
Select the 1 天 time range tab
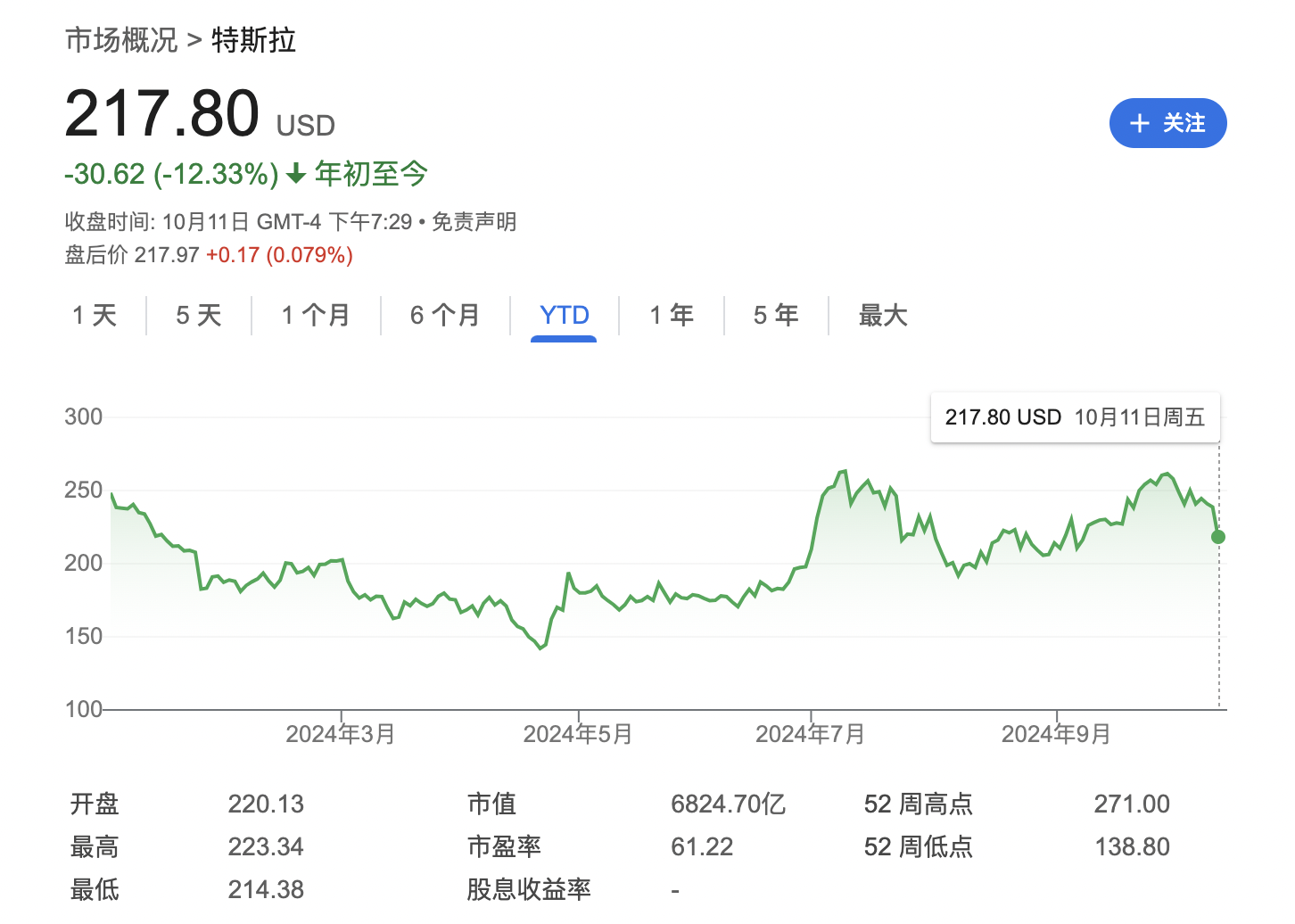[95, 315]
